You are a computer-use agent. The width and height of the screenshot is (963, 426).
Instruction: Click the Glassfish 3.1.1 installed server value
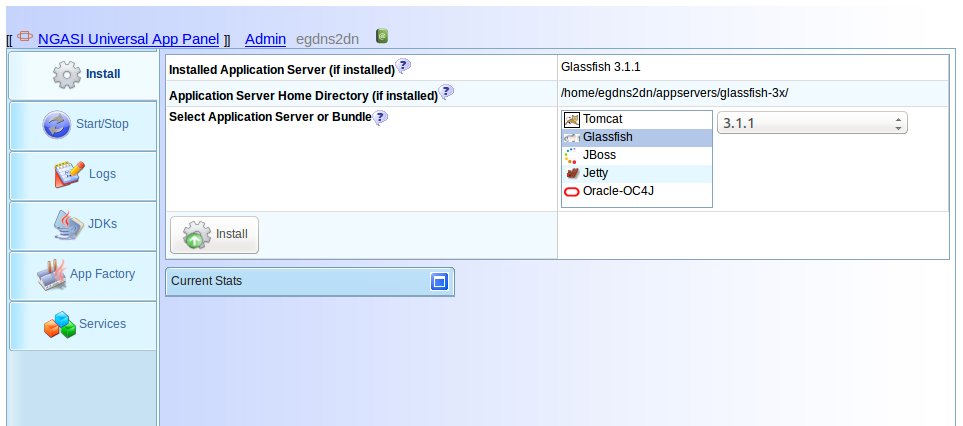pos(601,67)
